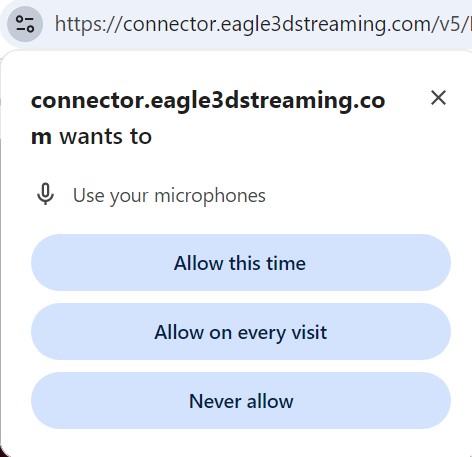
Task: Grant one-time microphone access
Action: 241,263
